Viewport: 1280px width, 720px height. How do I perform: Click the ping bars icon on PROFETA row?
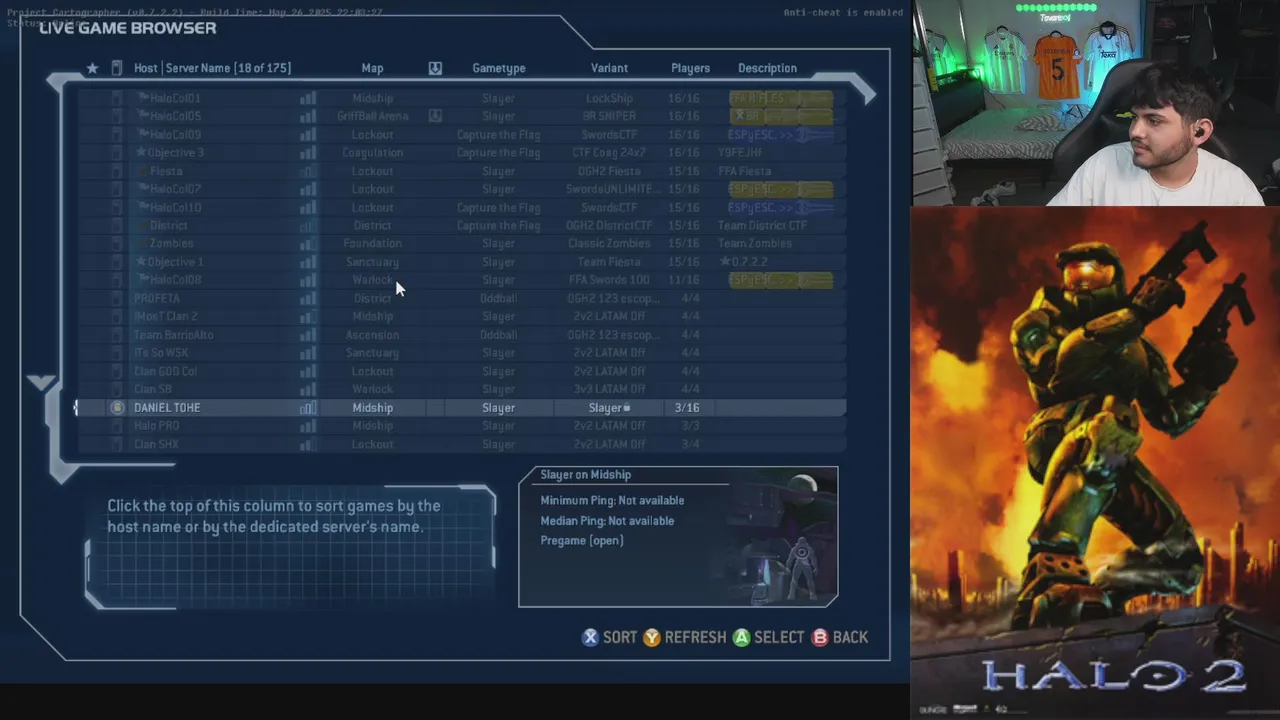pos(308,298)
